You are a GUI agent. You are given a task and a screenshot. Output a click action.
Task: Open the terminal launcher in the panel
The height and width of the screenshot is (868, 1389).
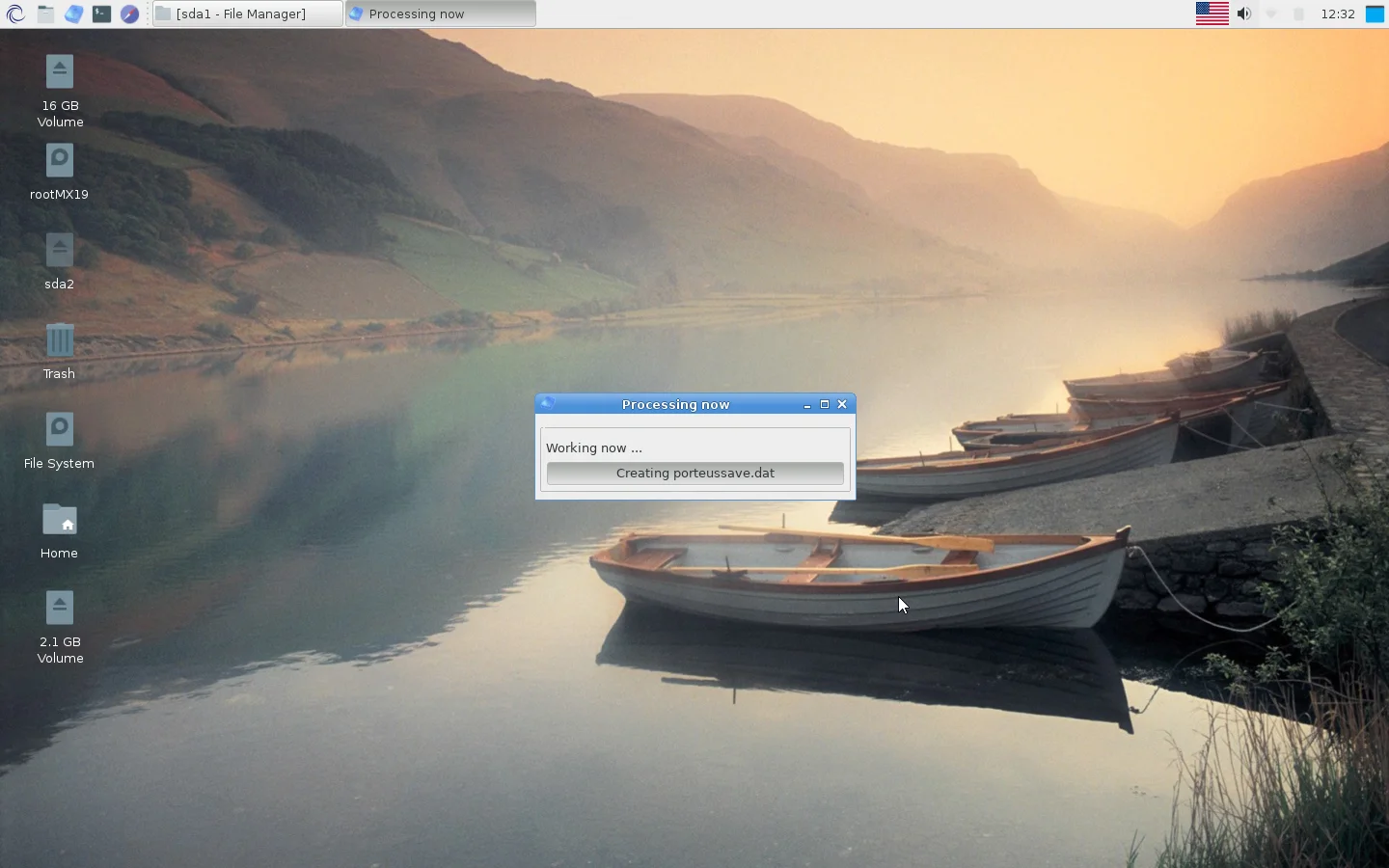click(101, 14)
